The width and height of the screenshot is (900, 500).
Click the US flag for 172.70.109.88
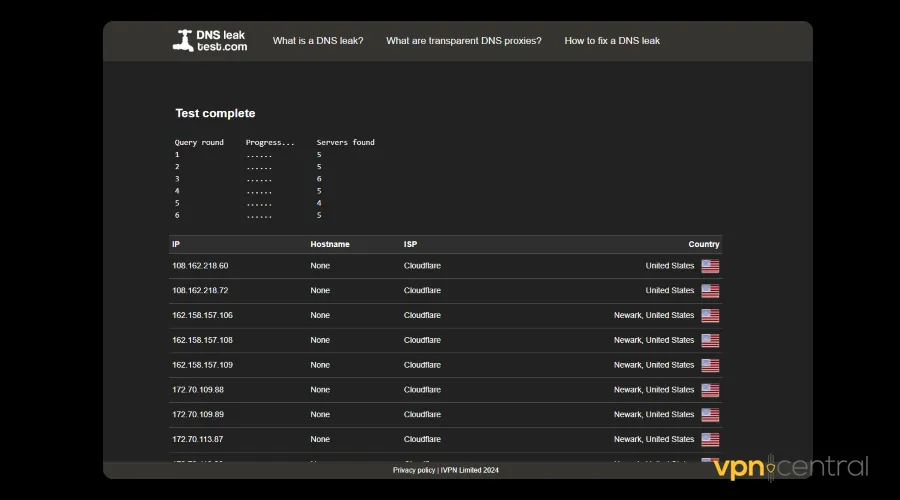point(710,390)
